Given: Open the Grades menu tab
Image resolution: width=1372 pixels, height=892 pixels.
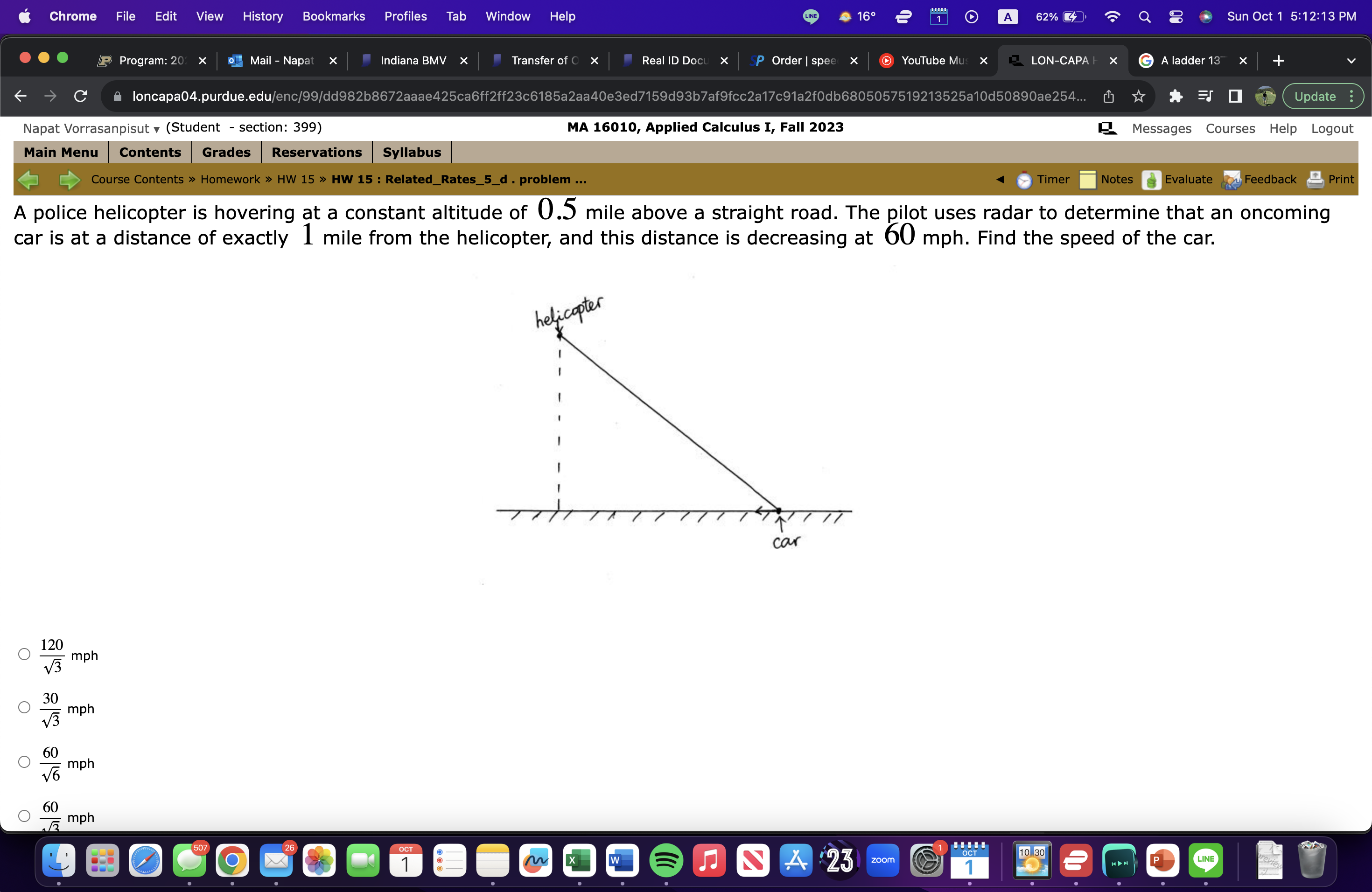Looking at the screenshot, I should pyautogui.click(x=226, y=152).
